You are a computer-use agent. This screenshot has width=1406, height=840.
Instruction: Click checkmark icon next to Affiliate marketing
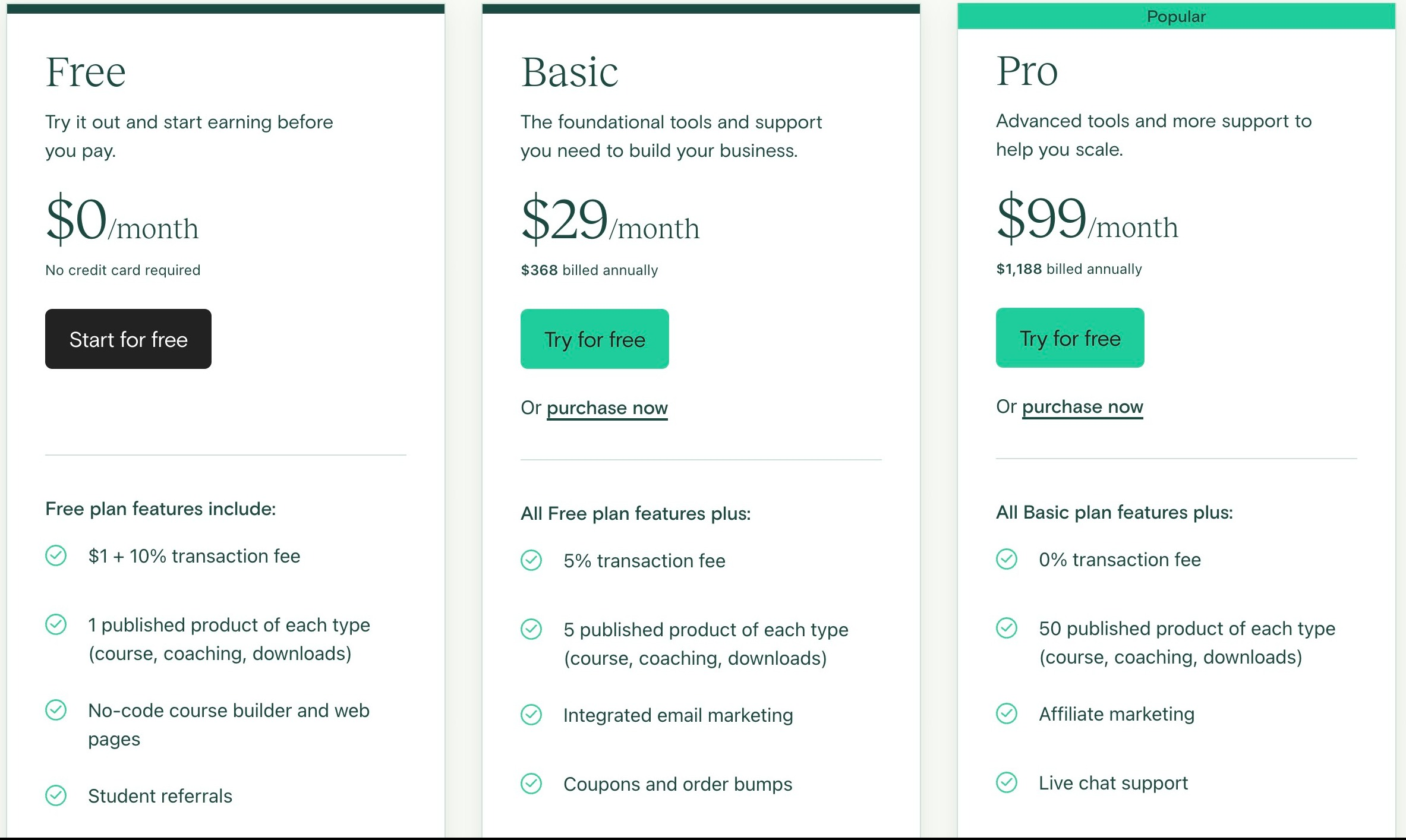click(x=1007, y=713)
